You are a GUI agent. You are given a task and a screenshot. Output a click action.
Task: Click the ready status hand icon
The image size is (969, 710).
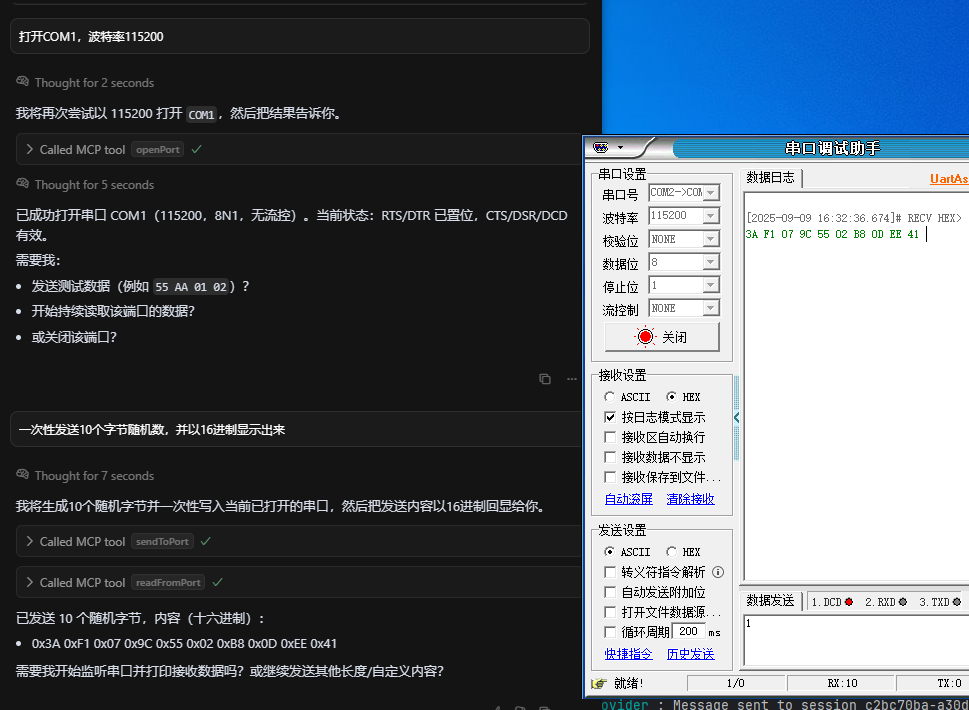click(599, 683)
